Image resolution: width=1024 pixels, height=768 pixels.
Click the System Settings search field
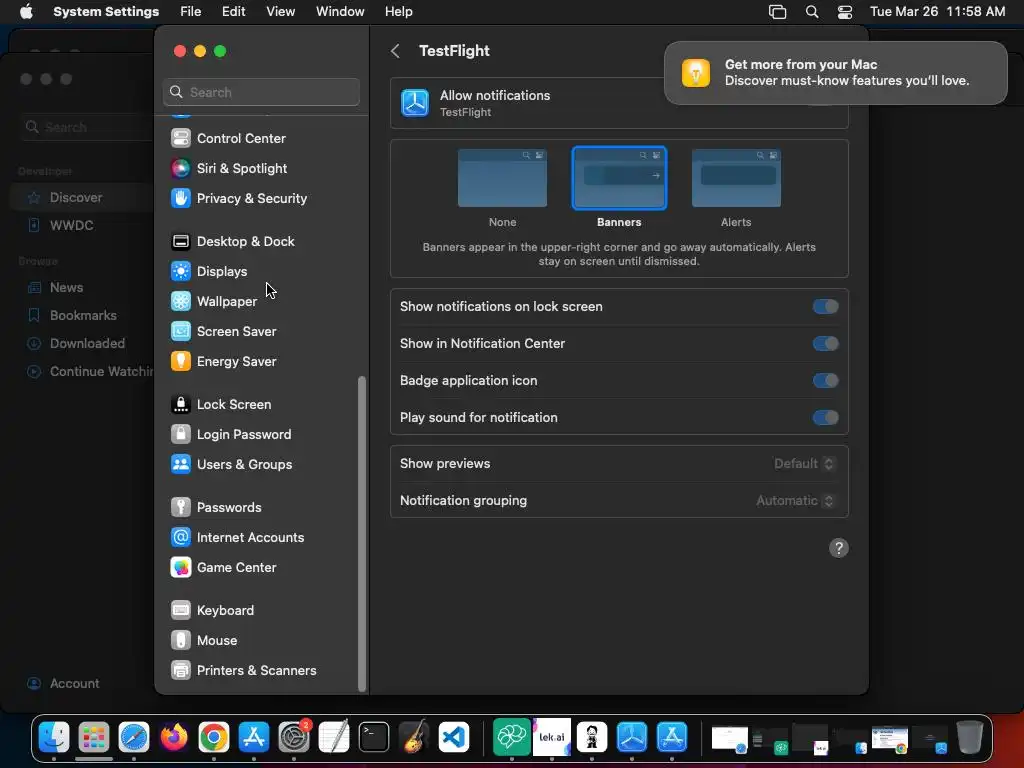pyautogui.click(x=261, y=93)
